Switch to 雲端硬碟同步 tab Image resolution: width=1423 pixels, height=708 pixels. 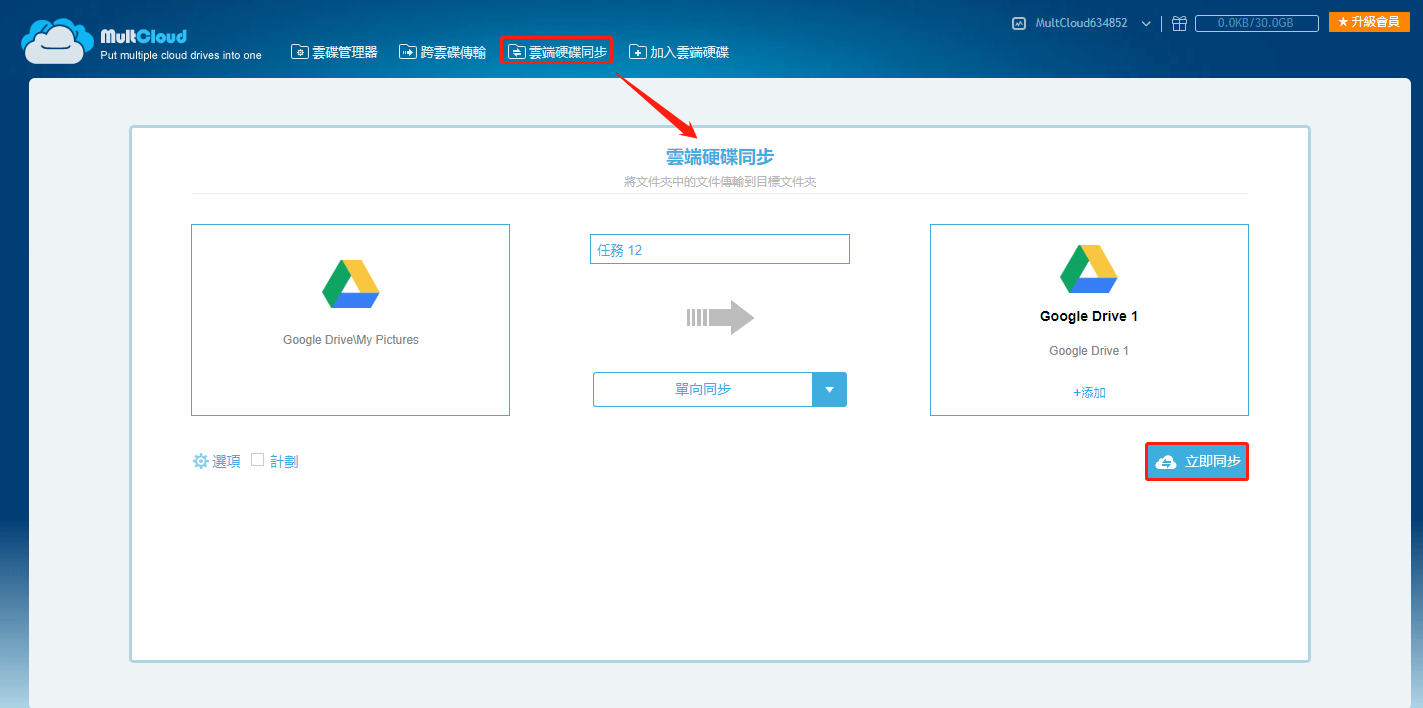pos(556,51)
